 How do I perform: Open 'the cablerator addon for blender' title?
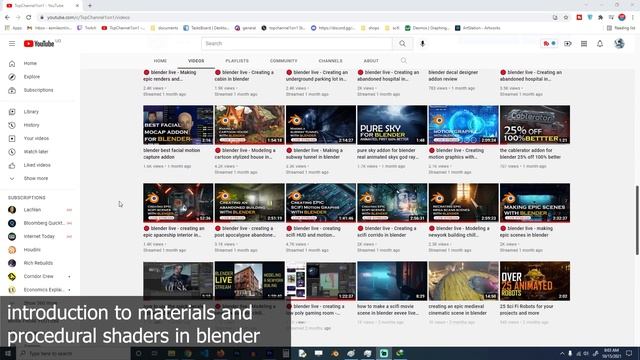click(530, 154)
